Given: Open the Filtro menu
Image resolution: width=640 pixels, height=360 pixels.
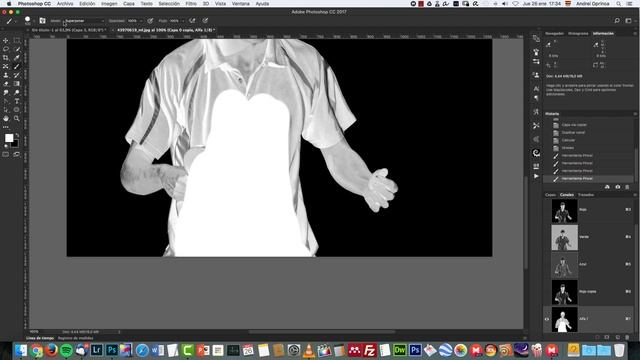Looking at the screenshot, I should pos(191,4).
